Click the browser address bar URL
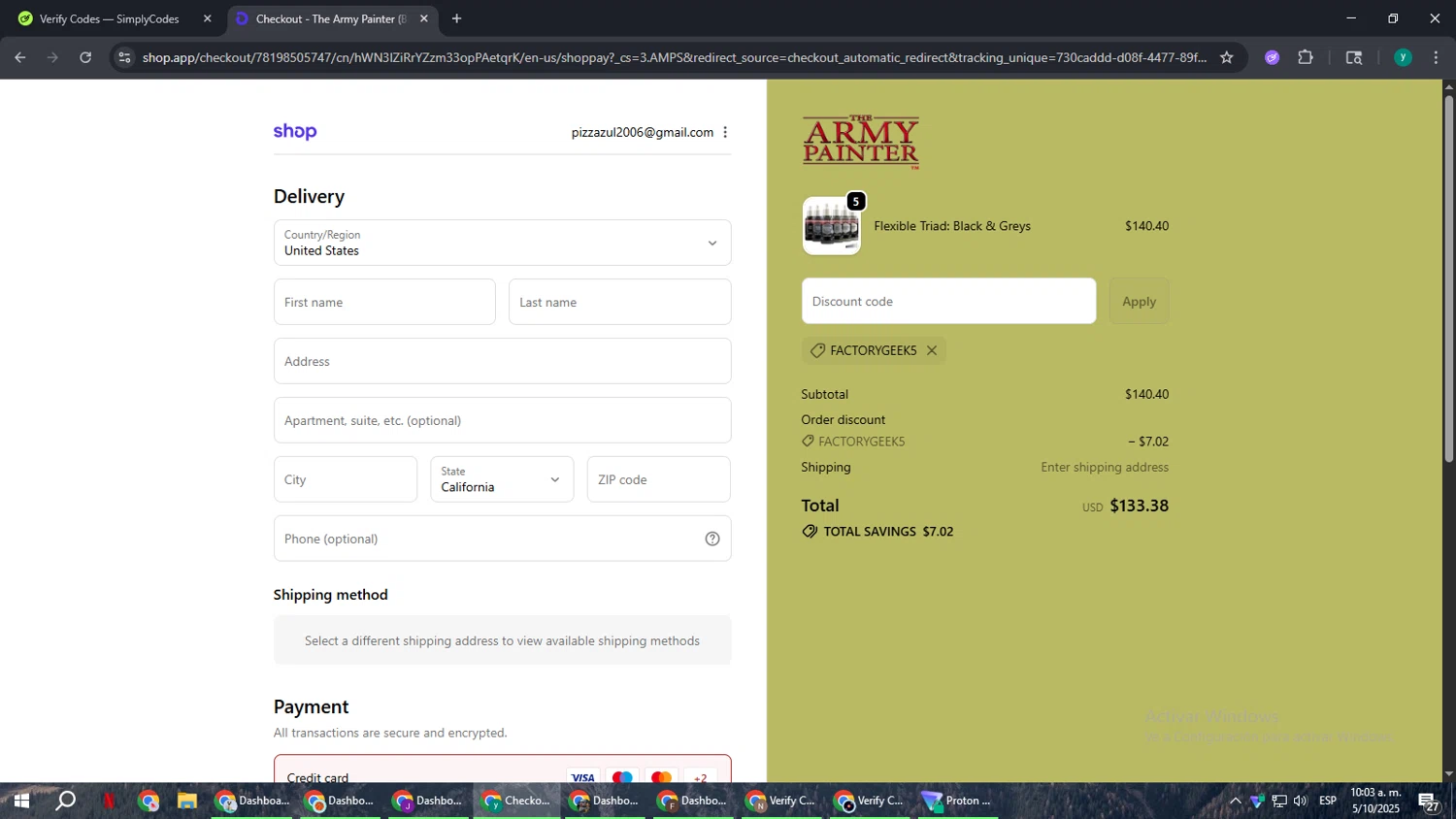 [x=674, y=57]
